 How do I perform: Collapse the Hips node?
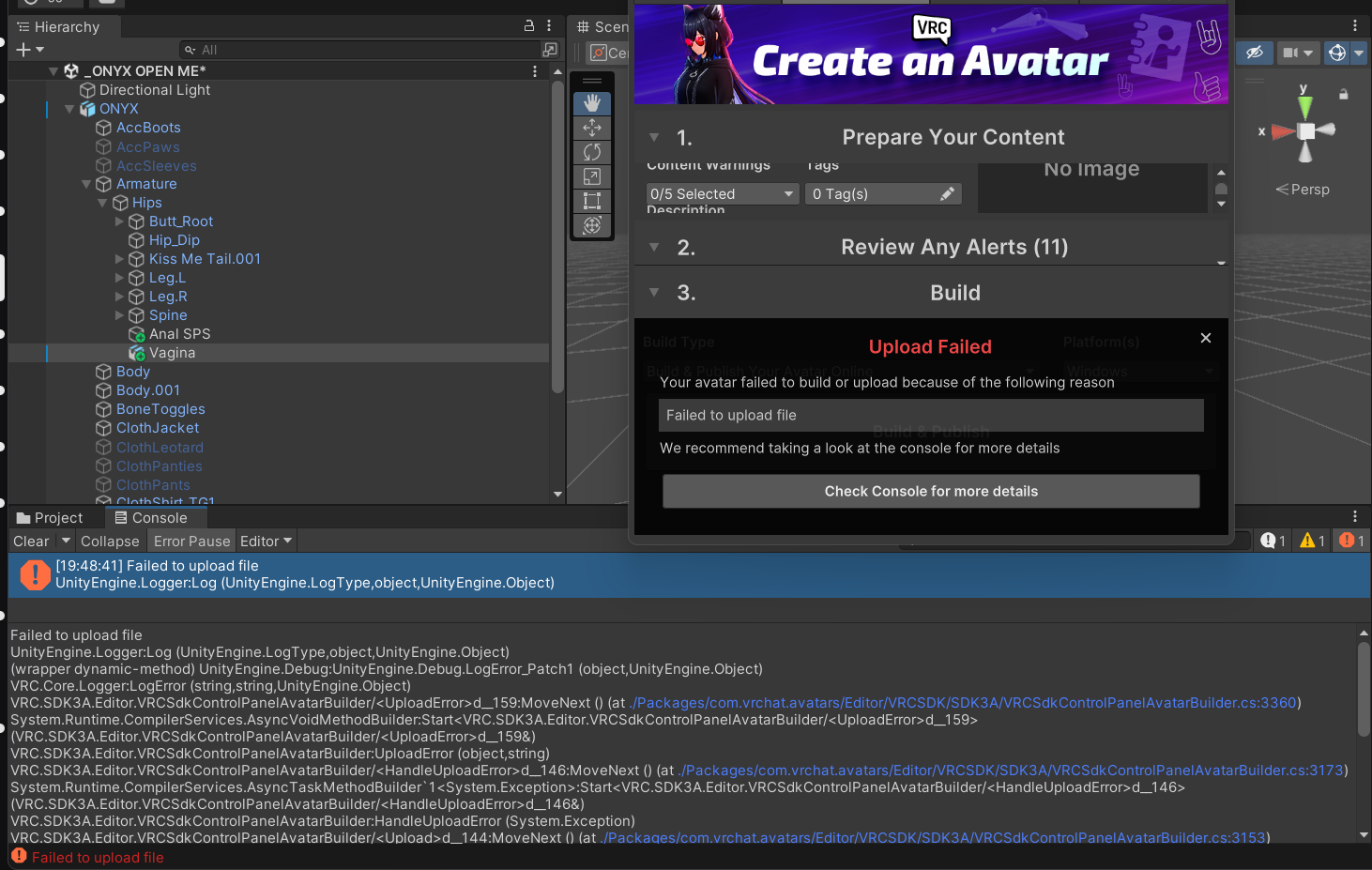pyautogui.click(x=102, y=203)
